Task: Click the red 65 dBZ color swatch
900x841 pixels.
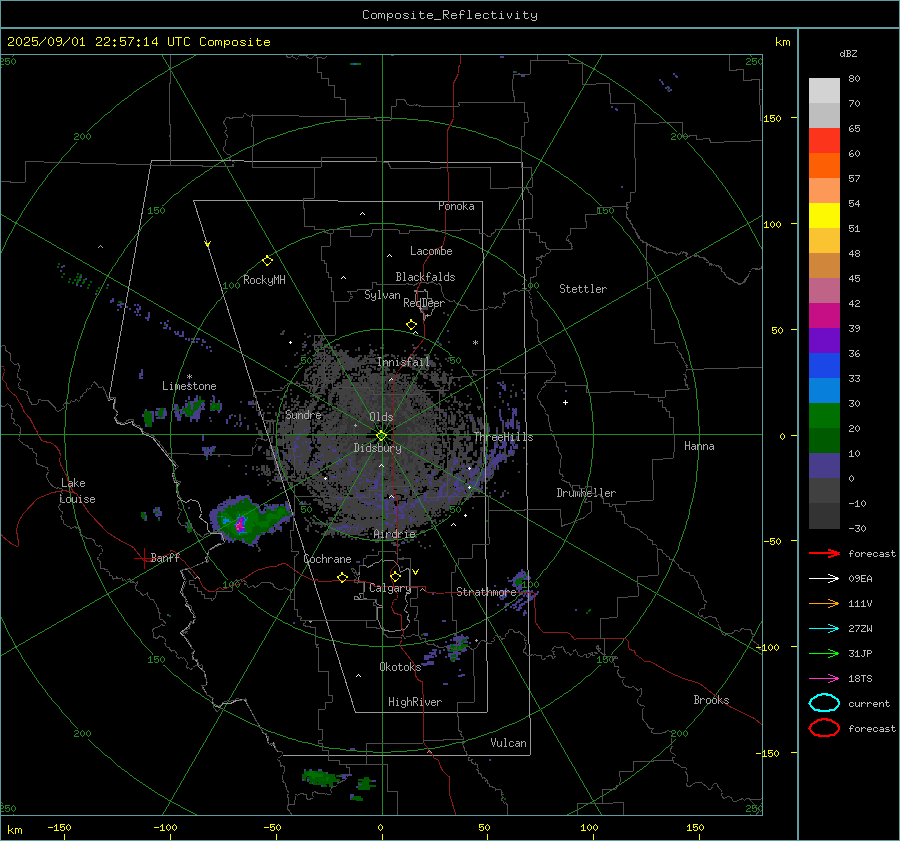Action: point(824,140)
